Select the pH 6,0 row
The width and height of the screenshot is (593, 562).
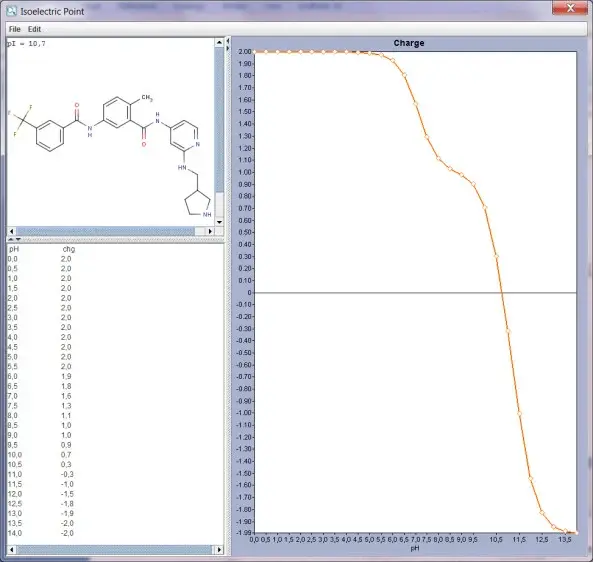click(115, 376)
